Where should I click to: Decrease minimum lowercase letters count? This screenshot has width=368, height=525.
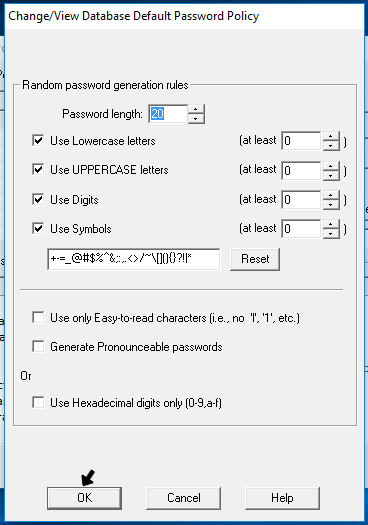pyautogui.click(x=331, y=145)
